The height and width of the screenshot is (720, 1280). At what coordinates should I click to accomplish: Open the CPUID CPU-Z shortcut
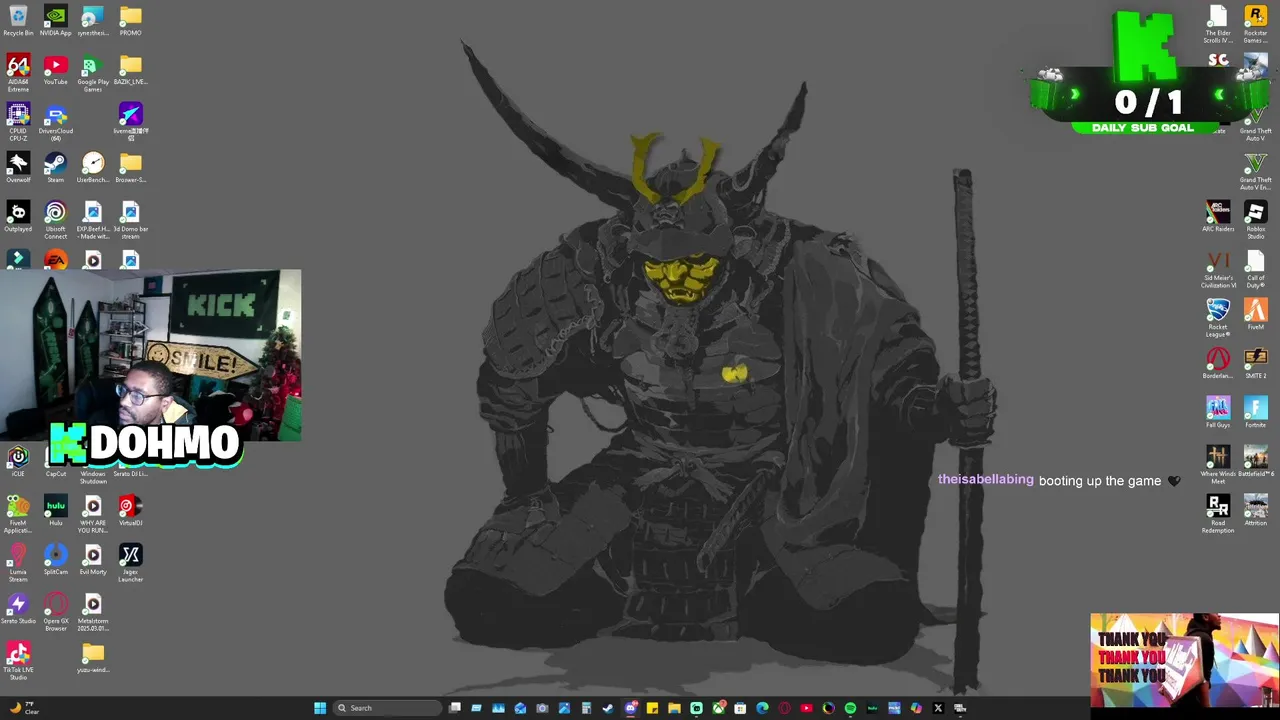coord(18,122)
